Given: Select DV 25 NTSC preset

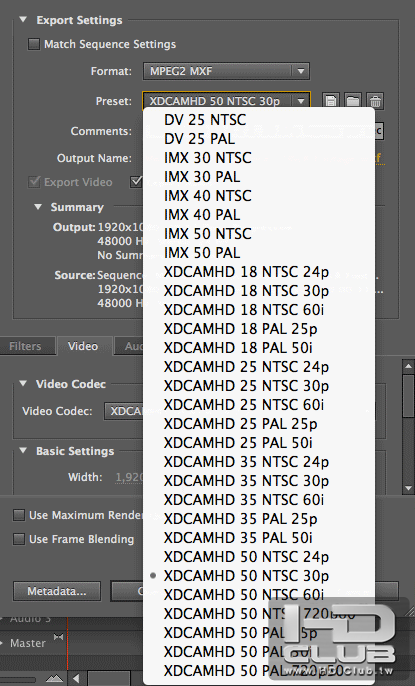Looking at the screenshot, I should tap(259, 120).
